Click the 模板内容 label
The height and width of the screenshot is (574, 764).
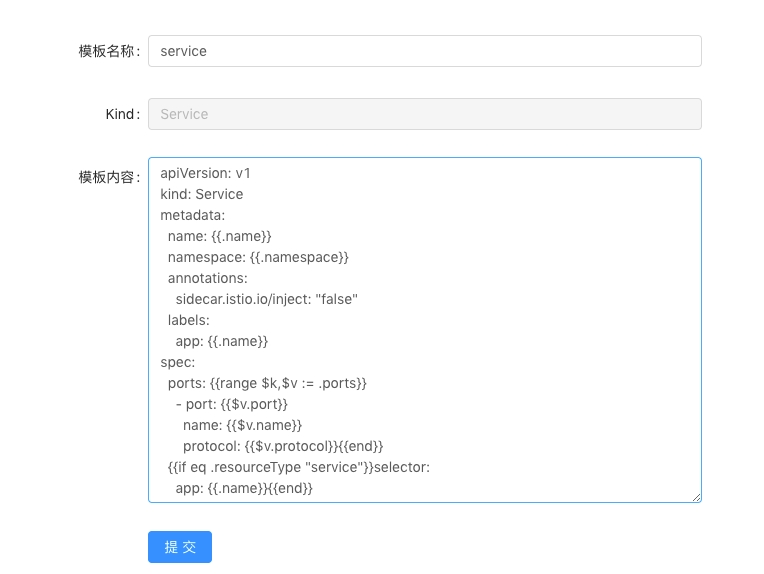point(109,177)
